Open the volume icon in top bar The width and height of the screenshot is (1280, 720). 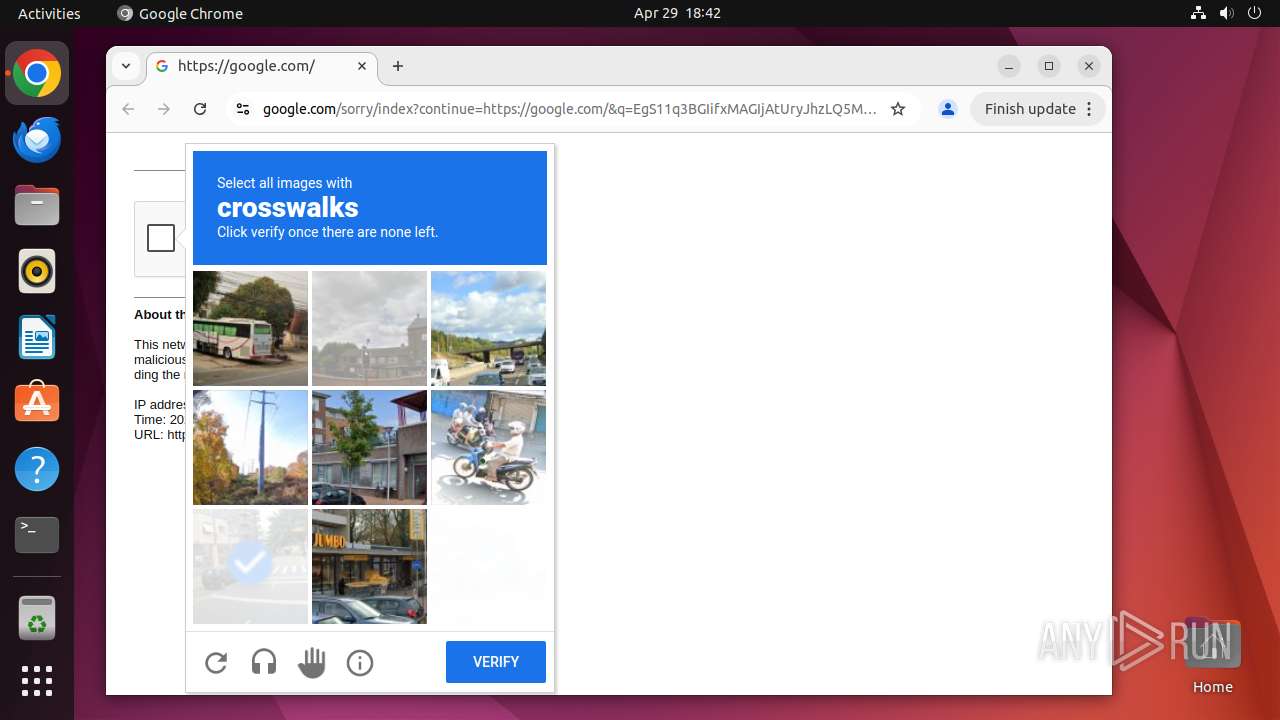tap(1227, 13)
